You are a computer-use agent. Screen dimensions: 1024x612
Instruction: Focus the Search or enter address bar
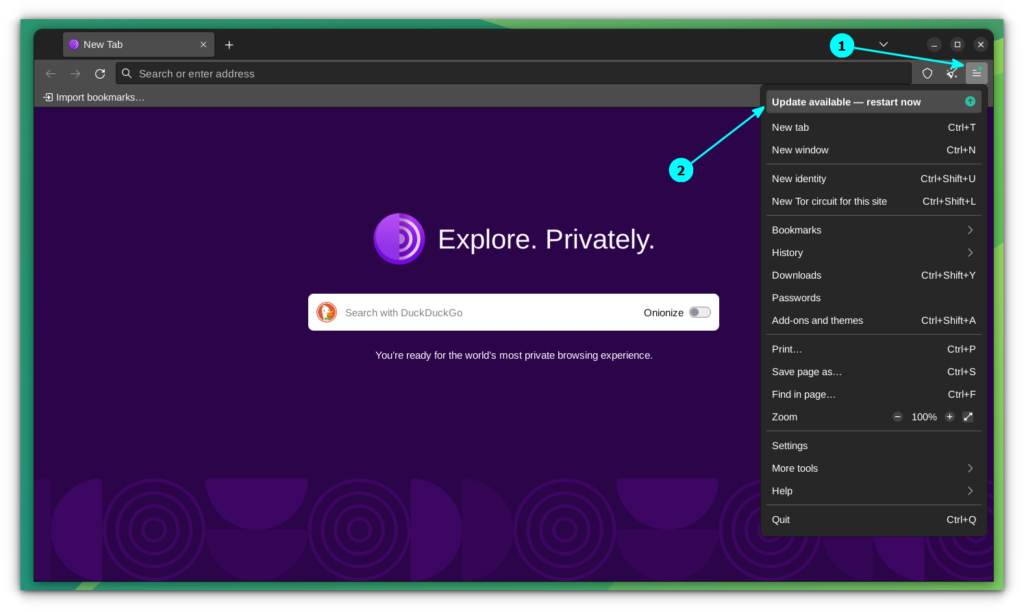point(513,74)
